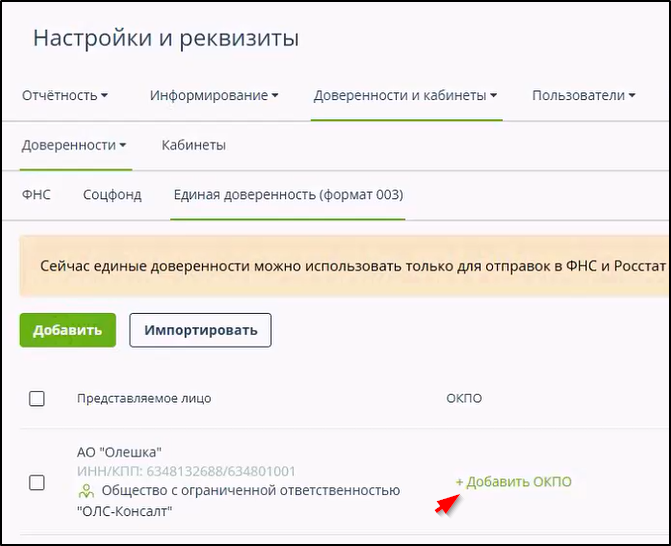
Task: Open the Доверенности и кабинеты dropdown
Action: point(405,96)
